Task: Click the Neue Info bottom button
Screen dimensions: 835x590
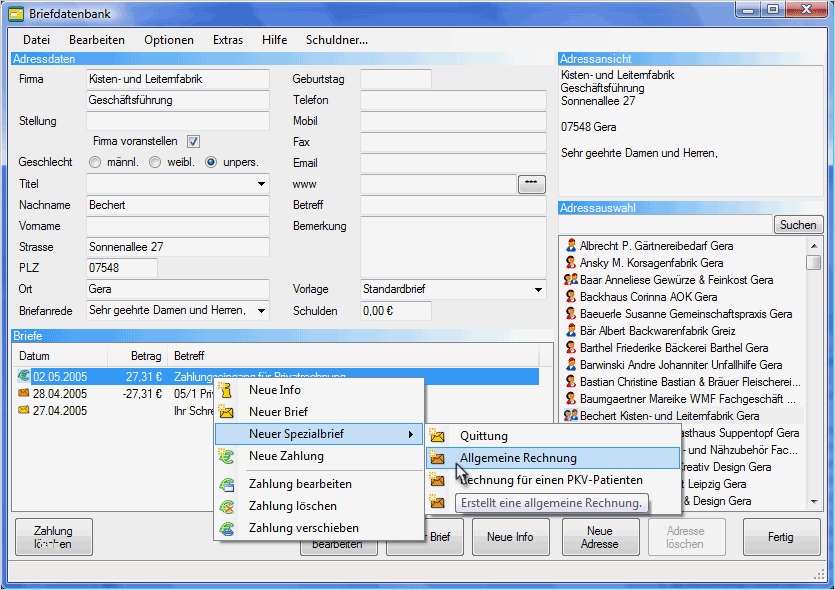Action: [x=510, y=537]
